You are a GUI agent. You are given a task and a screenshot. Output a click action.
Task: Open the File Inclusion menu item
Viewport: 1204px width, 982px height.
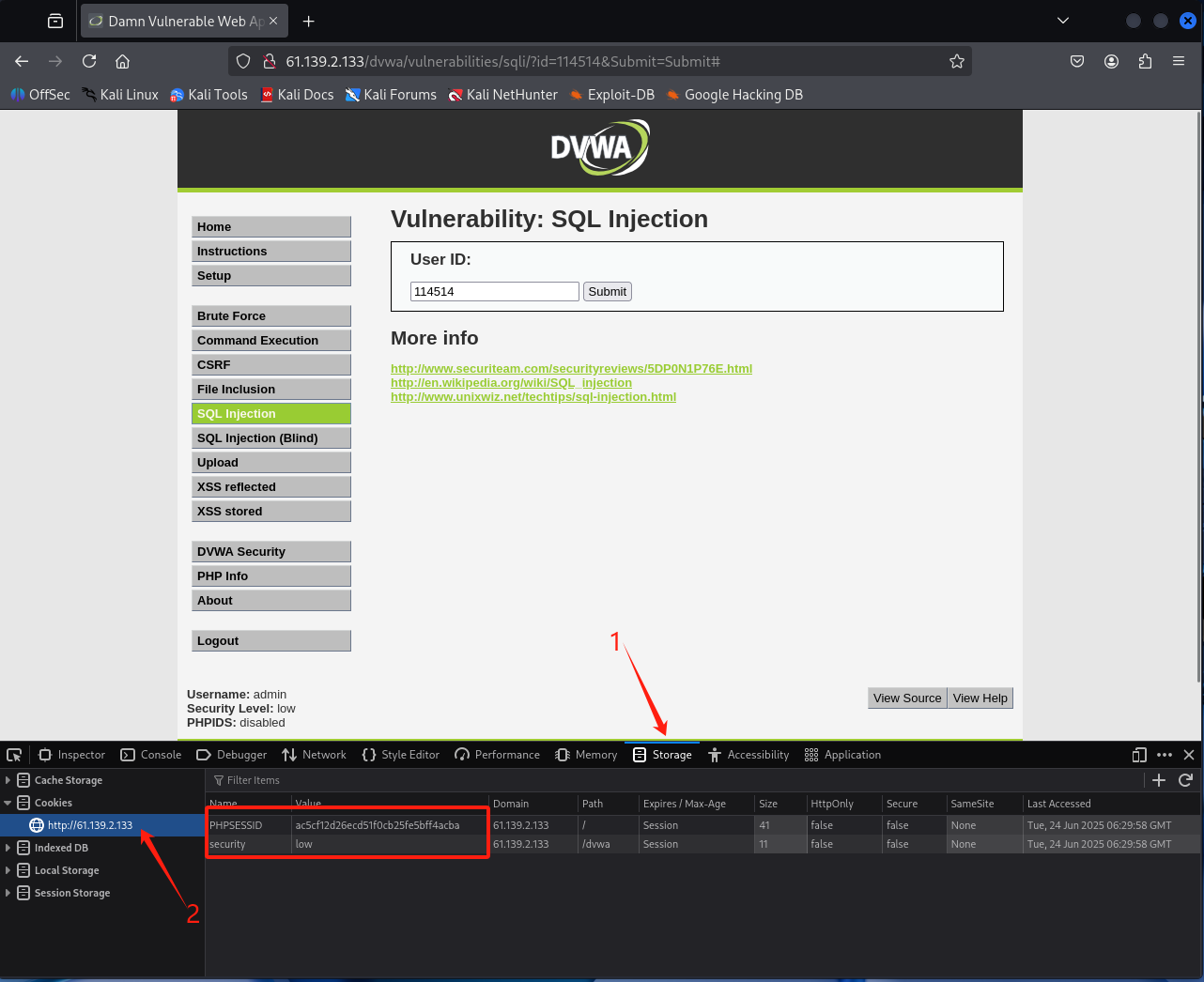pyautogui.click(x=271, y=389)
